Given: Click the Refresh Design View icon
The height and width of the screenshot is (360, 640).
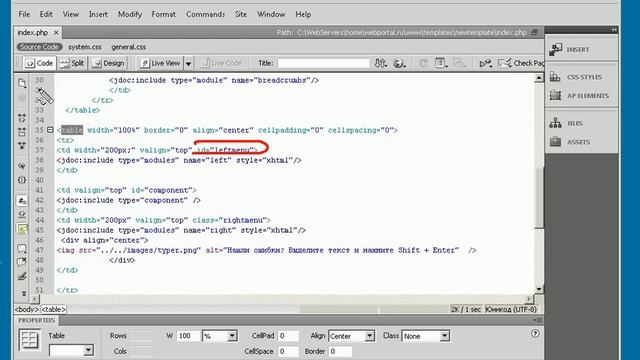Looking at the screenshot, I should [423, 63].
